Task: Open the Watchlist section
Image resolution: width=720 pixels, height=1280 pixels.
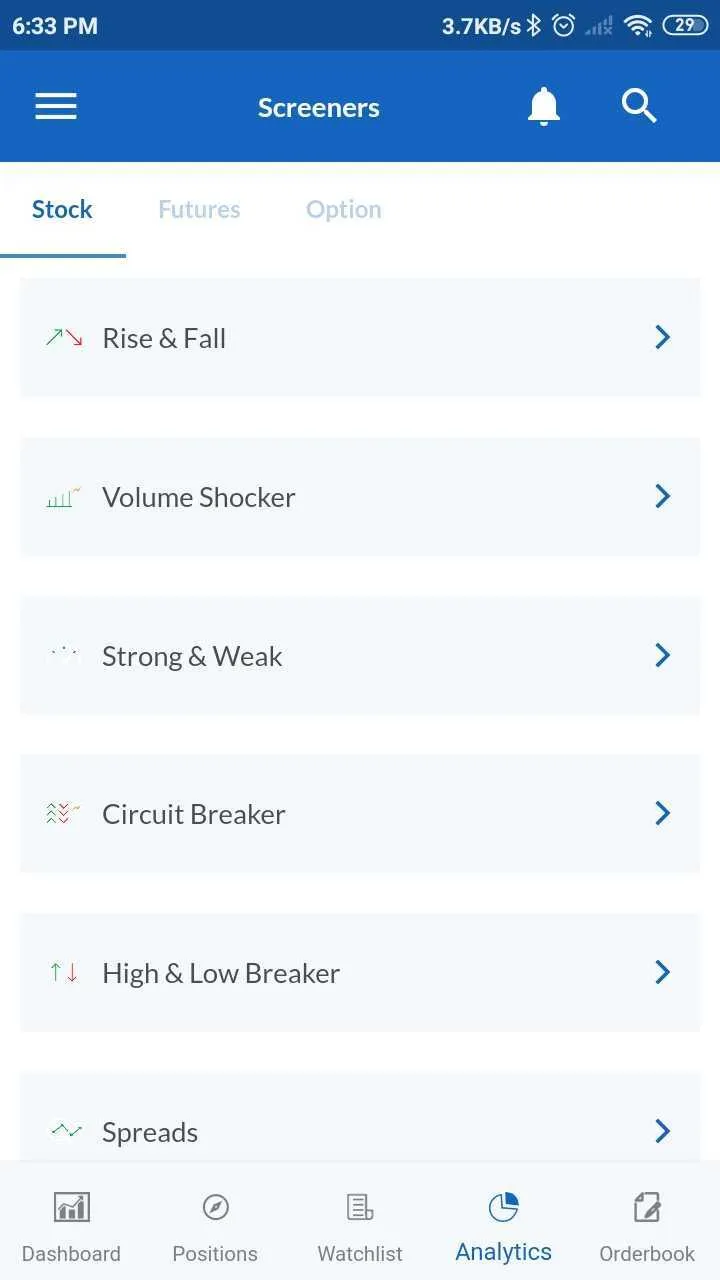Action: (360, 1227)
